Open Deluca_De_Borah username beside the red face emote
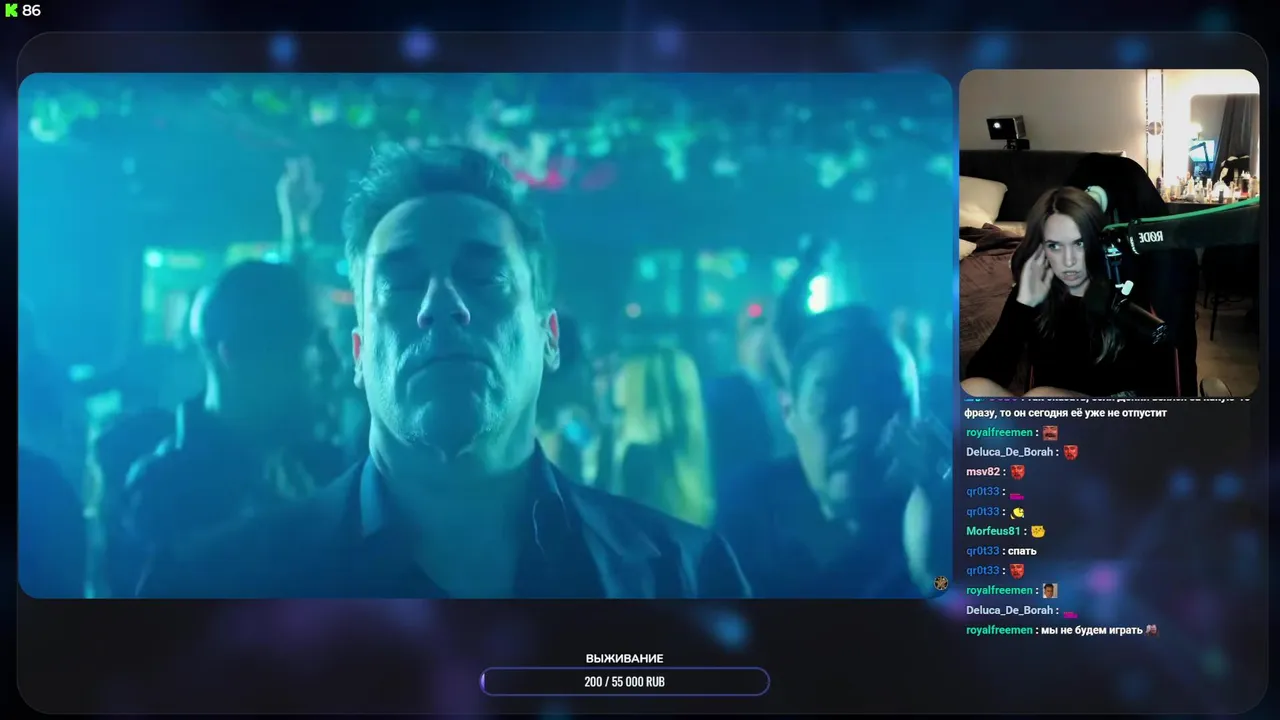The height and width of the screenshot is (720, 1280). pyautogui.click(x=1010, y=452)
